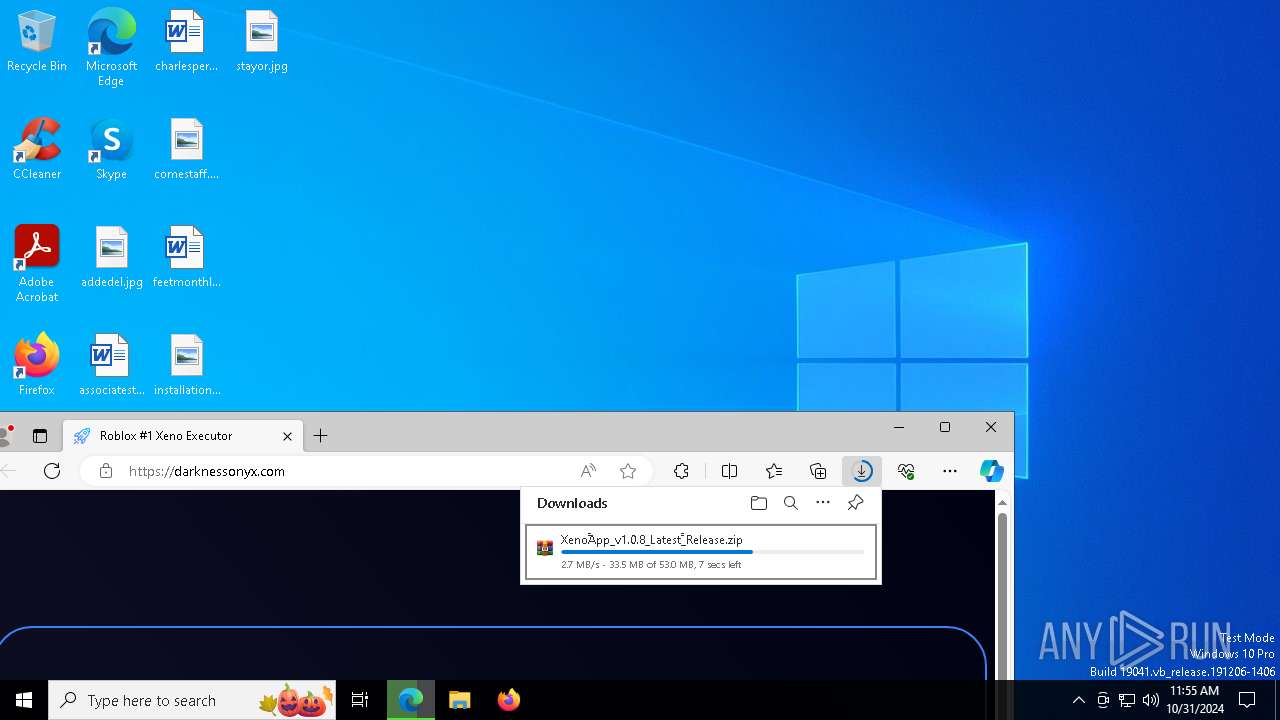Open a new Edge tab
This screenshot has height=720, width=1280.
pyautogui.click(x=321, y=436)
